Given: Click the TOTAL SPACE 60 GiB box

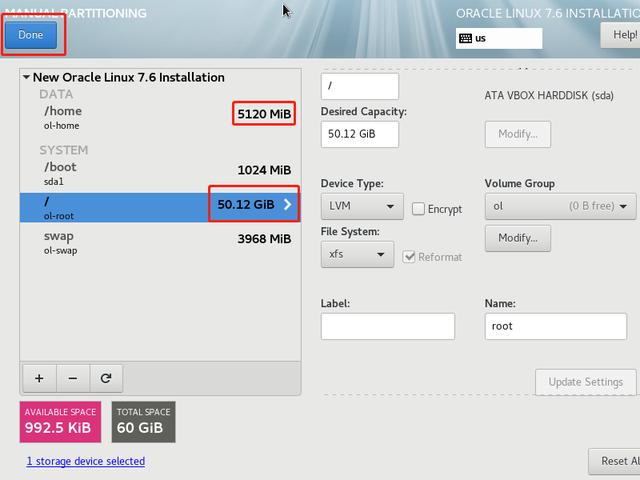Looking at the screenshot, I should point(144,422).
